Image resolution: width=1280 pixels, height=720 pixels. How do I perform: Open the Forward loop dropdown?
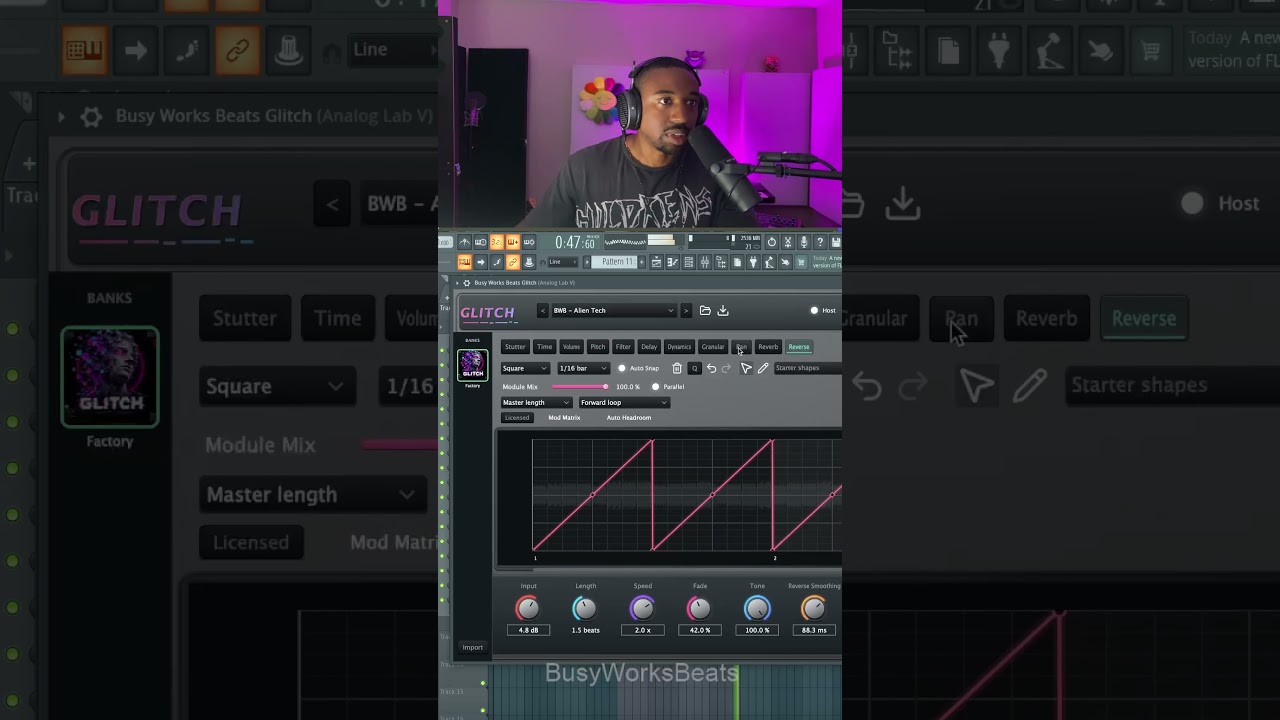[x=623, y=403]
